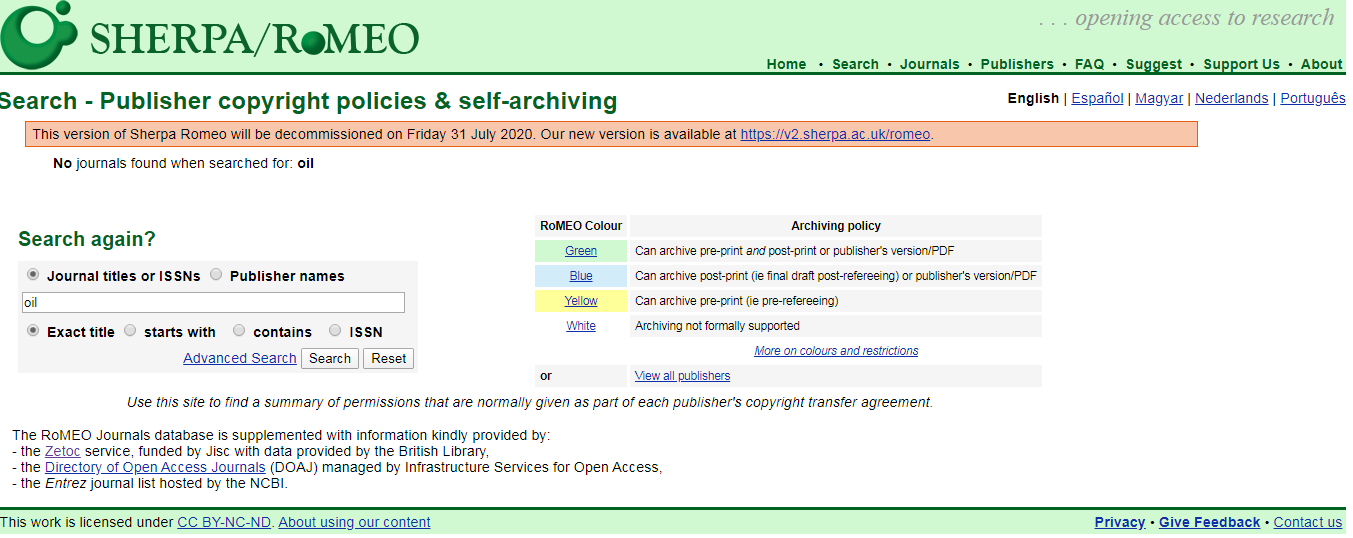1353x538 pixels.
Task: Open the Journals menu item
Action: pos(929,64)
